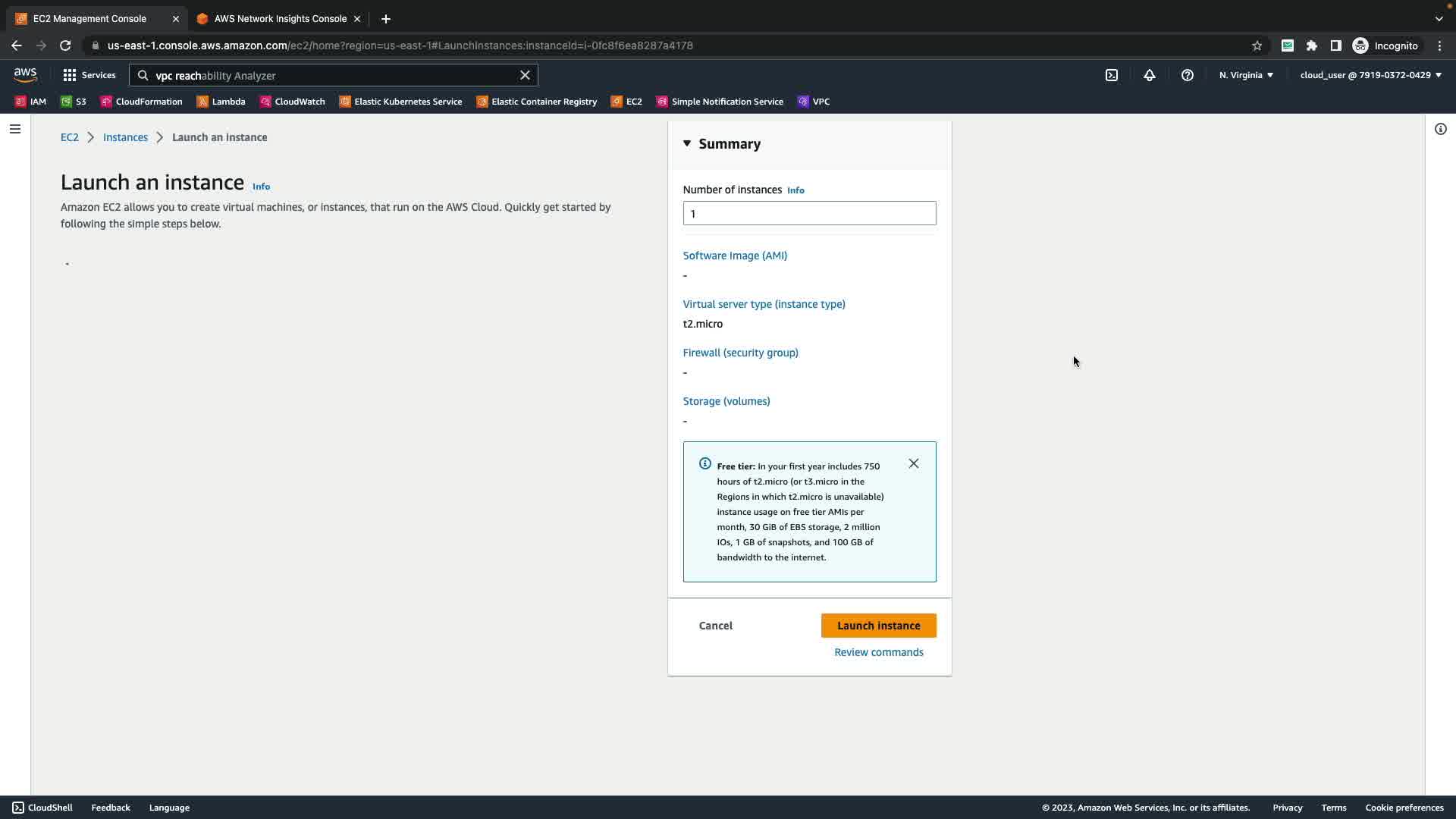The height and width of the screenshot is (819, 1456).
Task: Go to Instances breadcrumb link
Action: tap(125, 137)
